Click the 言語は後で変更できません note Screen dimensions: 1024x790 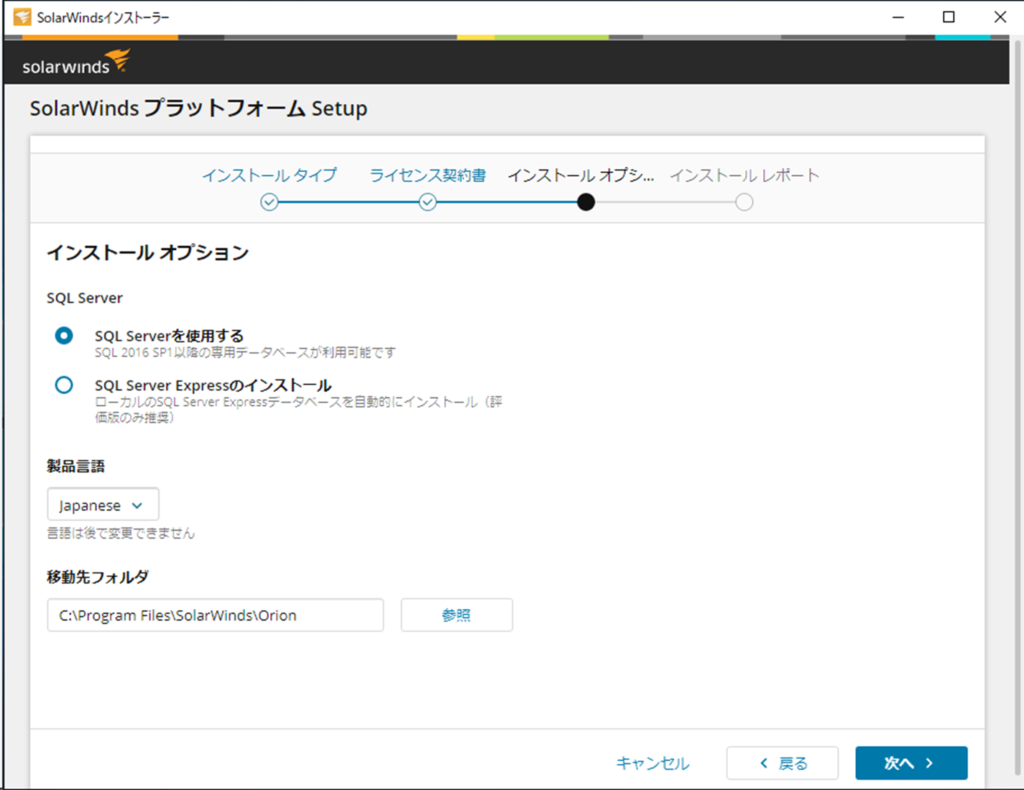(x=121, y=533)
